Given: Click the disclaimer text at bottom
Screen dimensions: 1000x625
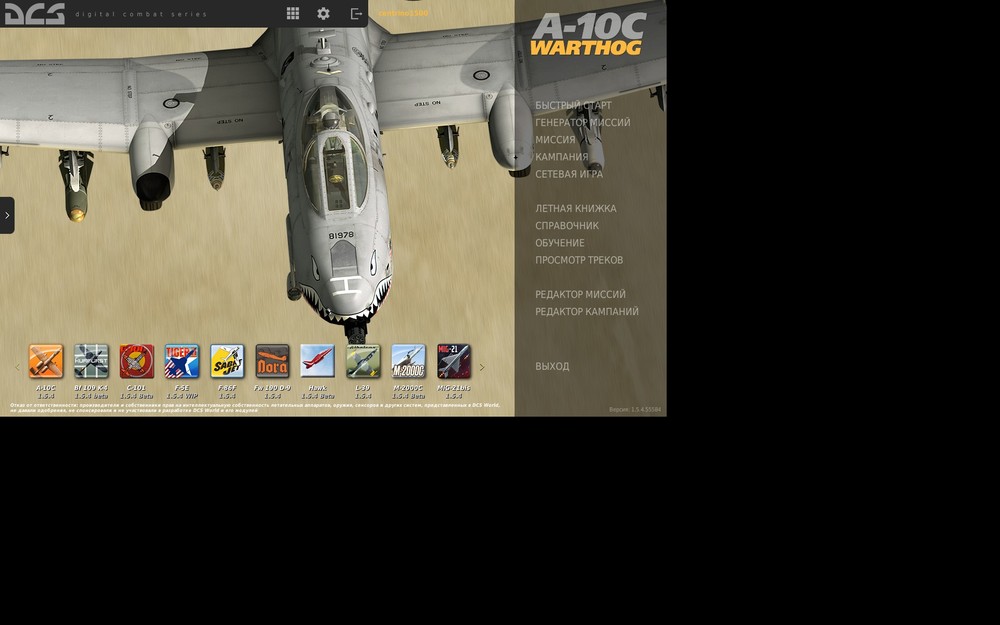Looking at the screenshot, I should (255, 408).
